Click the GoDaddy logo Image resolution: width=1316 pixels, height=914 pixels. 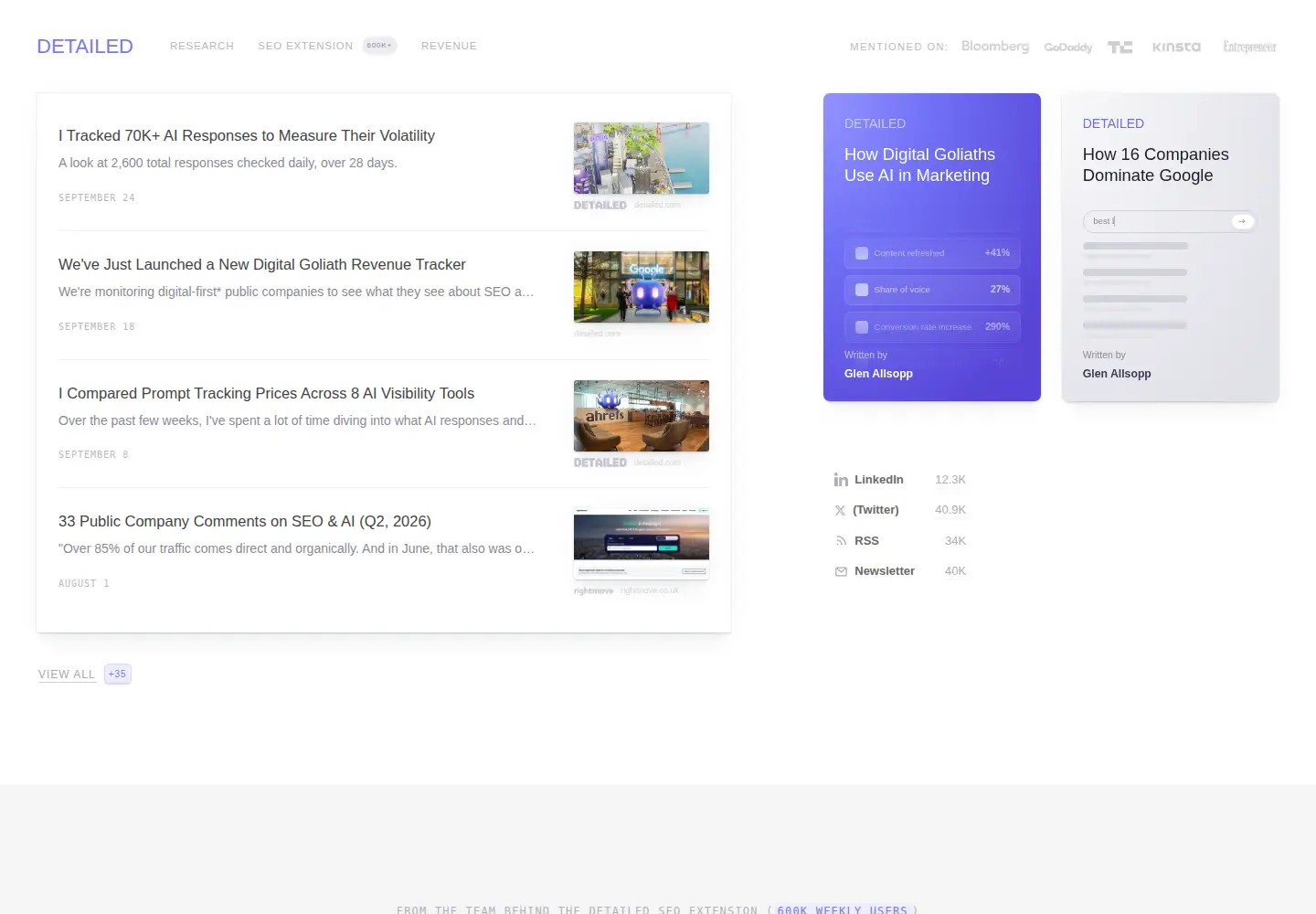(1067, 47)
